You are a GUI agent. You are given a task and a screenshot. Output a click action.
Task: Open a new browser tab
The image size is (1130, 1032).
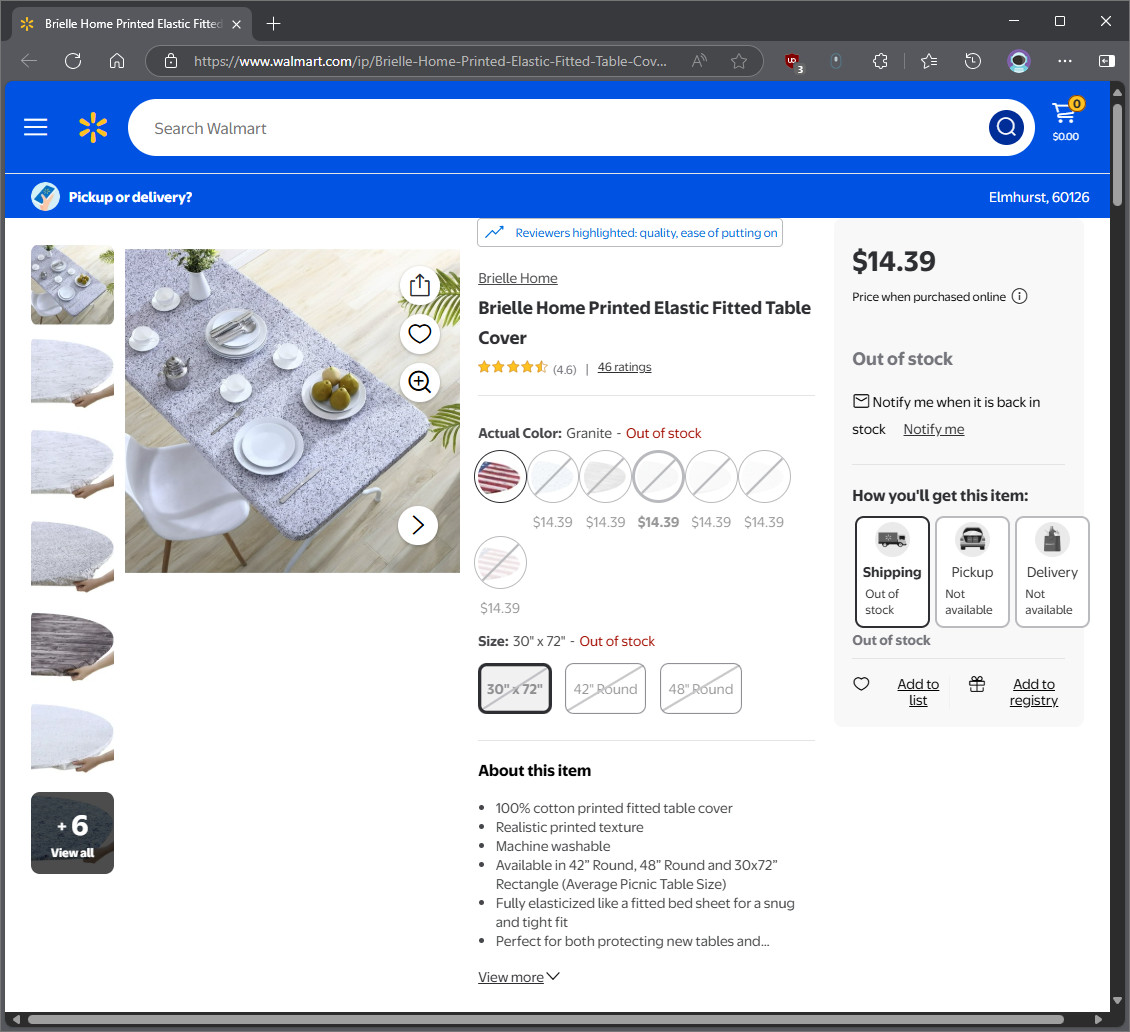pos(273,24)
